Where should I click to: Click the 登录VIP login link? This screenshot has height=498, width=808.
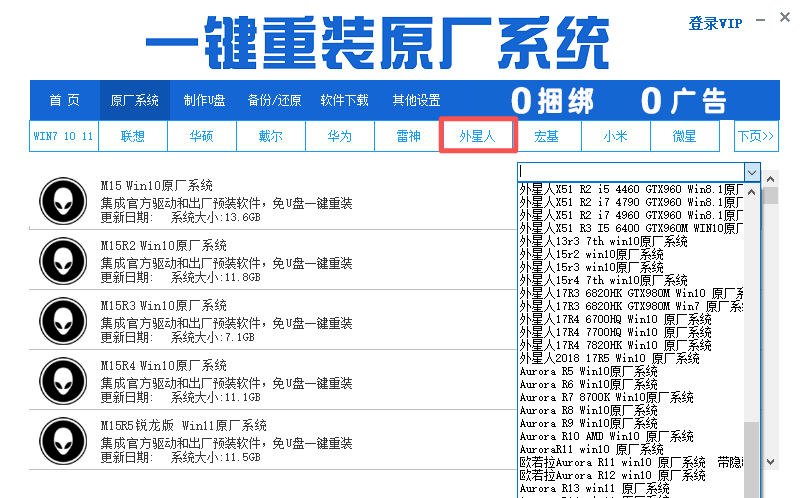click(715, 23)
